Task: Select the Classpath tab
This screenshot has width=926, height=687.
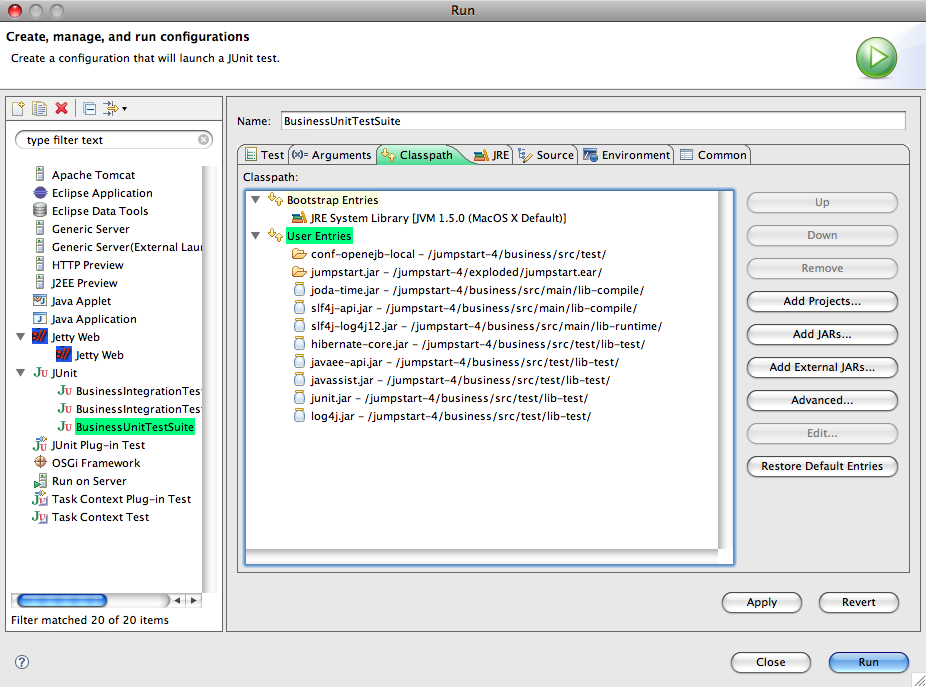Action: (418, 155)
